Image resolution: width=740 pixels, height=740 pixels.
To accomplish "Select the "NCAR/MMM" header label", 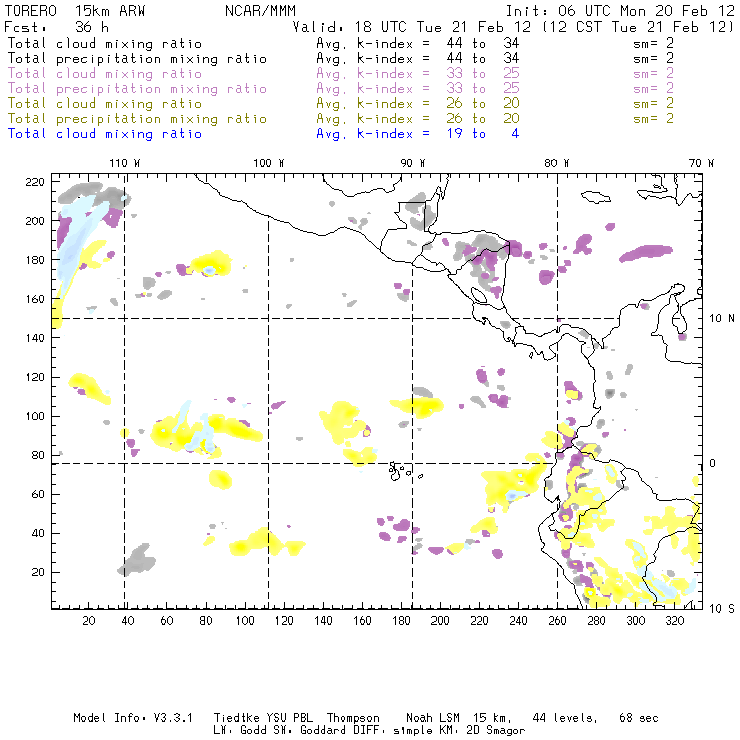I will (260, 11).
